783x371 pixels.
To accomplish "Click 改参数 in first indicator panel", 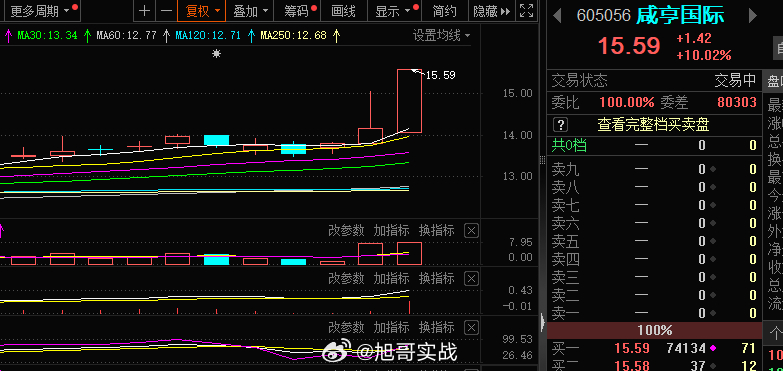I will 346,230.
